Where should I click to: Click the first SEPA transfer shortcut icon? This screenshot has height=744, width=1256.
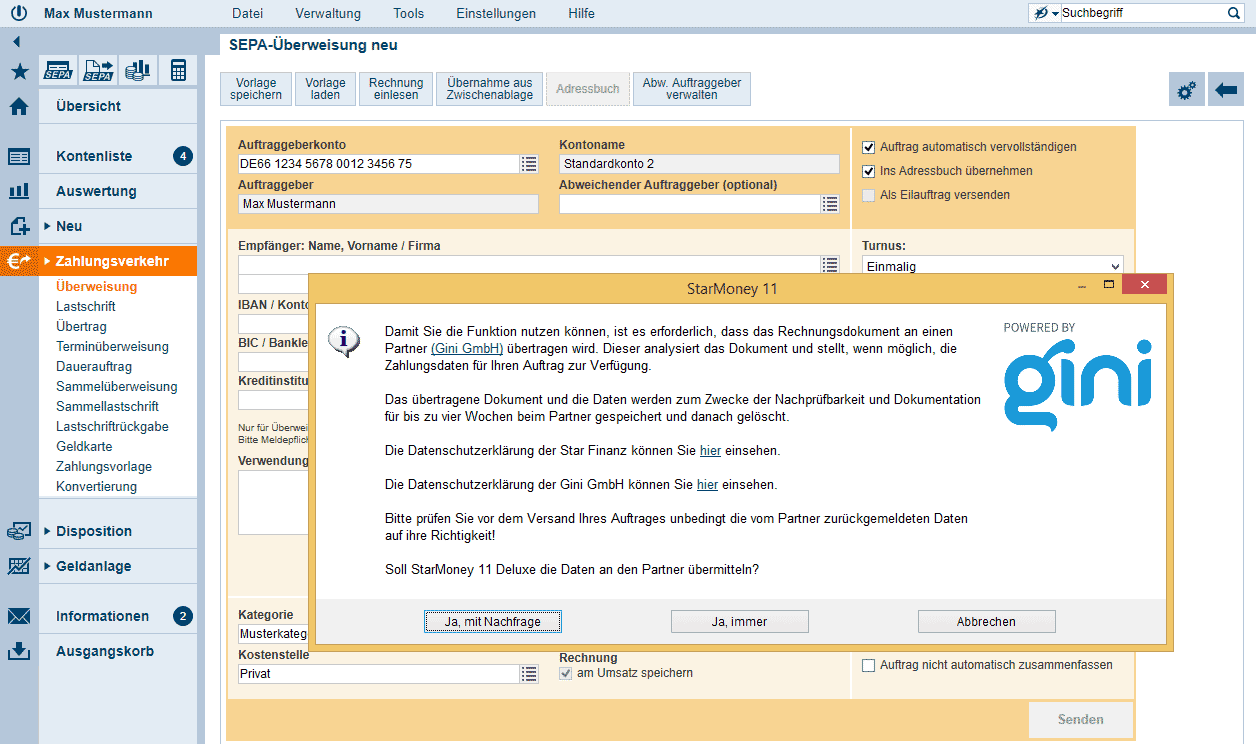pyautogui.click(x=59, y=70)
